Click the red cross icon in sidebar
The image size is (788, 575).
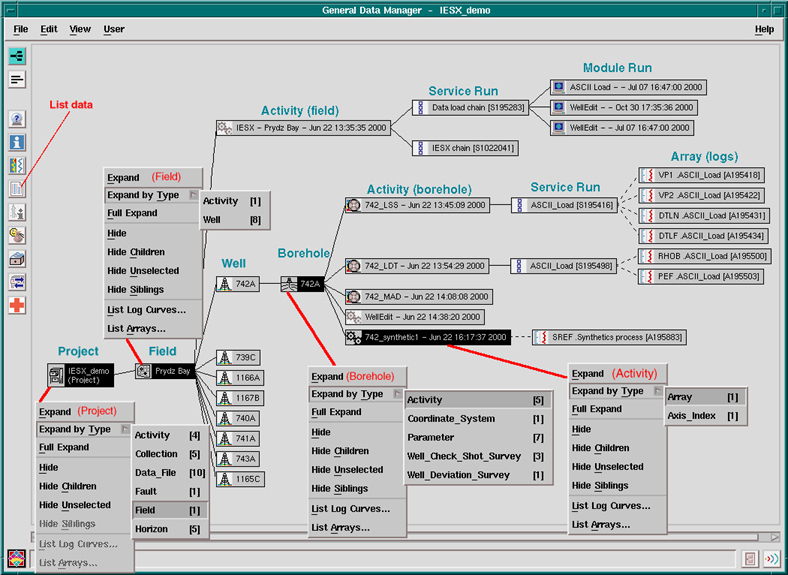pyautogui.click(x=17, y=304)
